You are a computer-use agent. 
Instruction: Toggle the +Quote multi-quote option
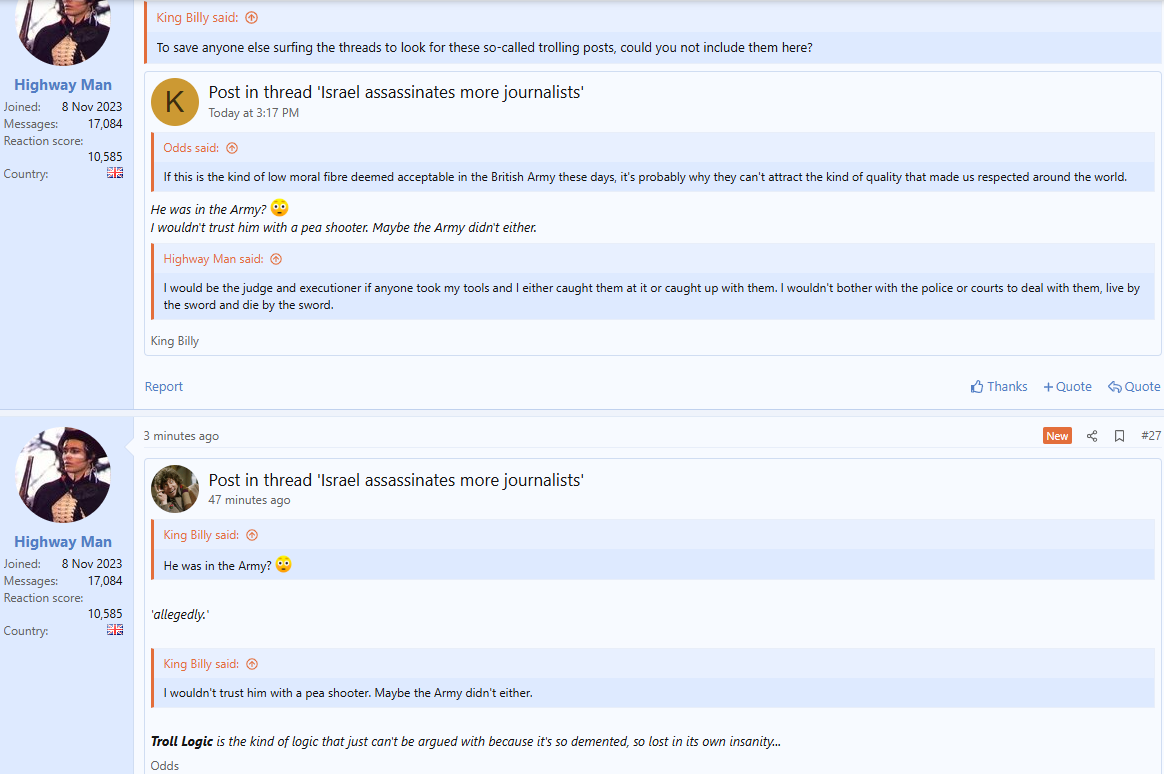click(x=1067, y=387)
